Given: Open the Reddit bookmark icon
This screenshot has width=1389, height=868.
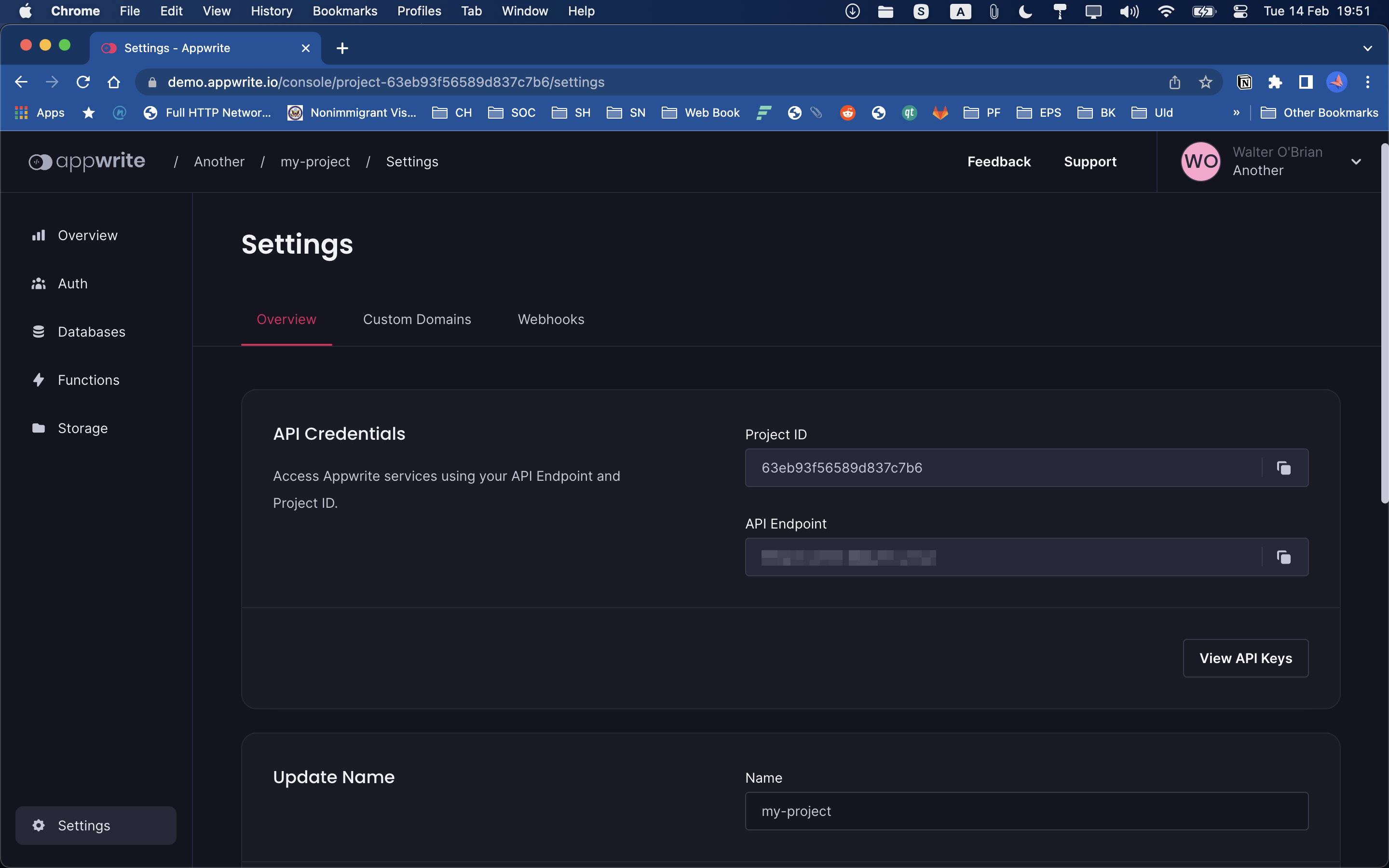Looking at the screenshot, I should (x=847, y=112).
